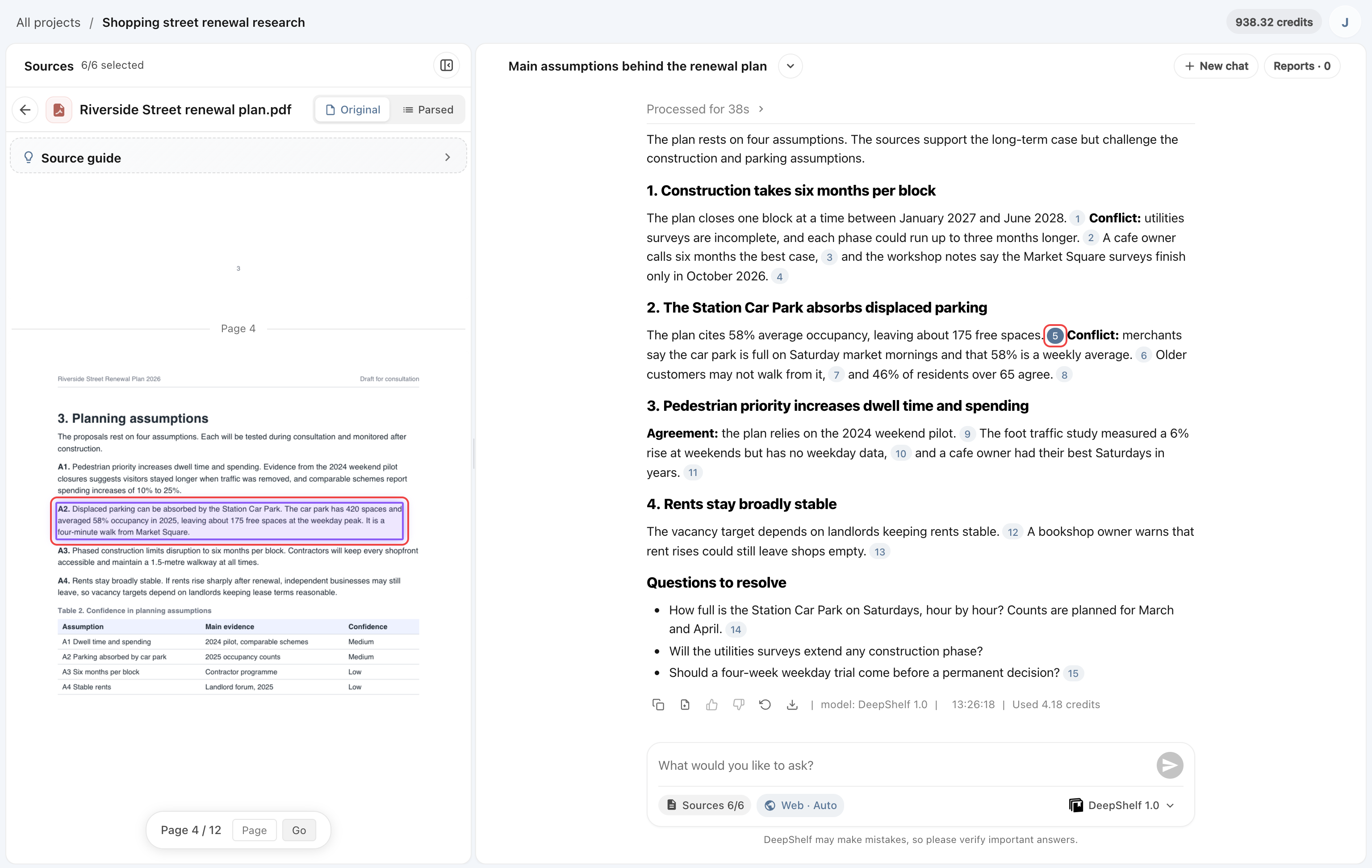This screenshot has width=1372, height=868.
Task: Give thumbs up on the answer
Action: click(711, 705)
